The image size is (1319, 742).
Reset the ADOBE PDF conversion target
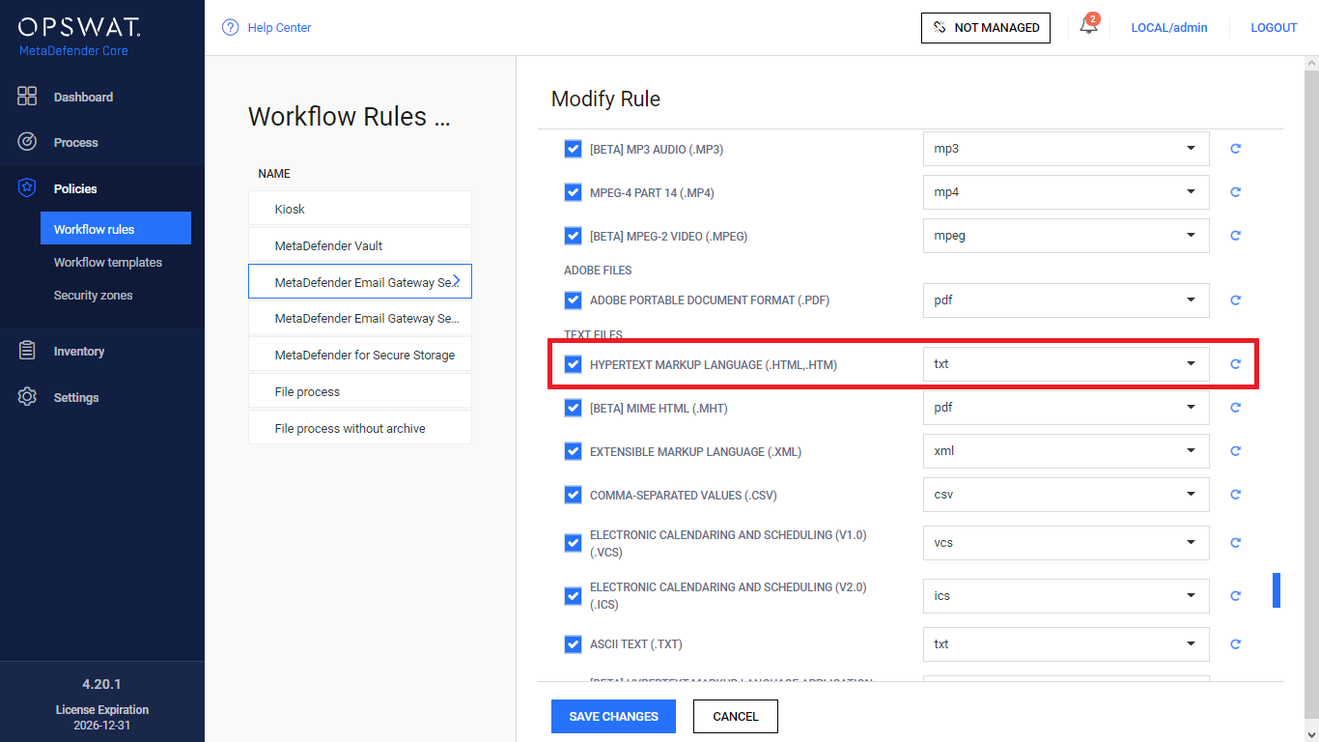1235,300
